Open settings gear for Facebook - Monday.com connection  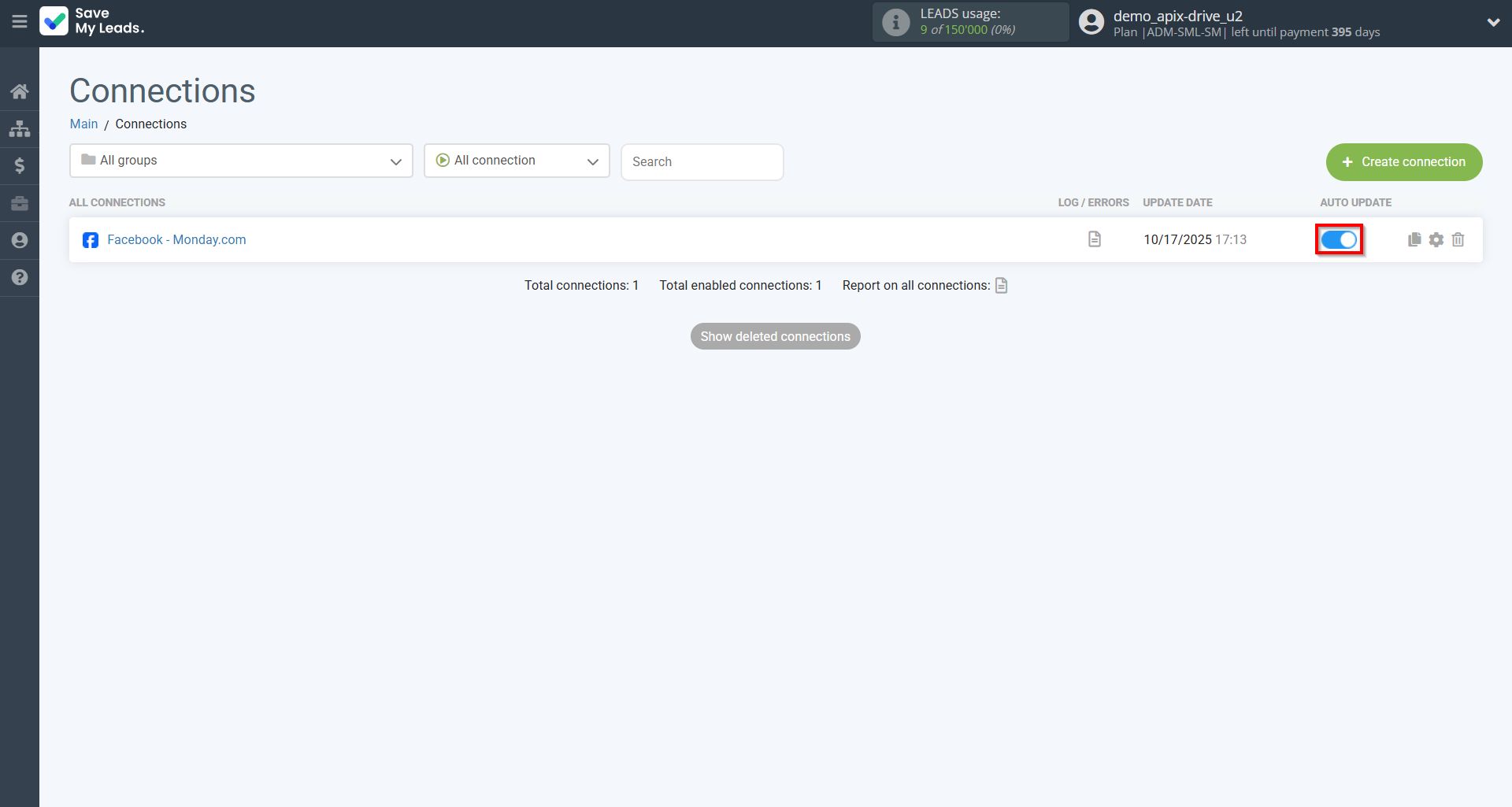tap(1436, 239)
